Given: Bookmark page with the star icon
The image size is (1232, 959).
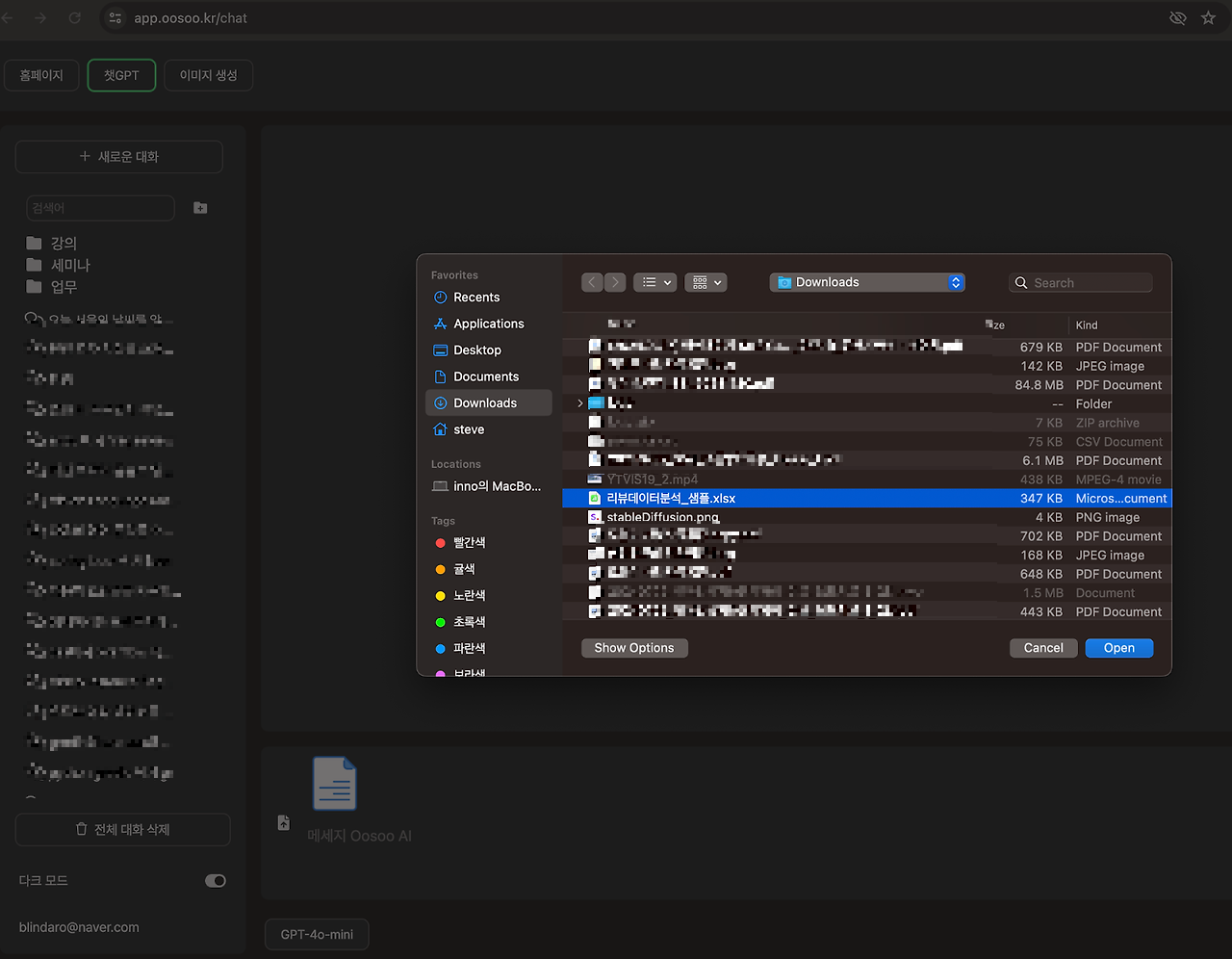Looking at the screenshot, I should (x=1208, y=18).
